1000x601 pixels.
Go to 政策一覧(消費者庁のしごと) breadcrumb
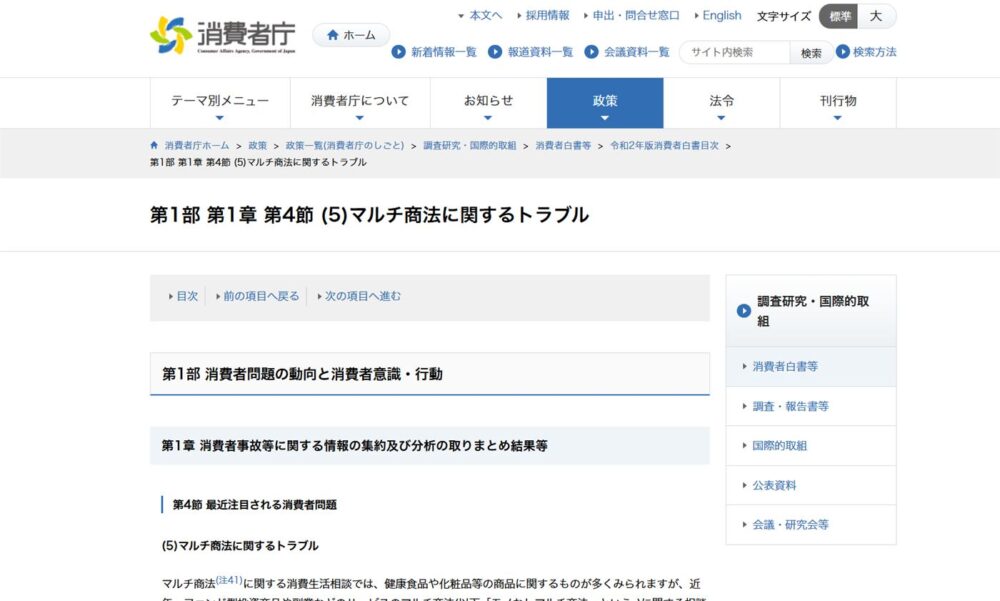(x=345, y=145)
